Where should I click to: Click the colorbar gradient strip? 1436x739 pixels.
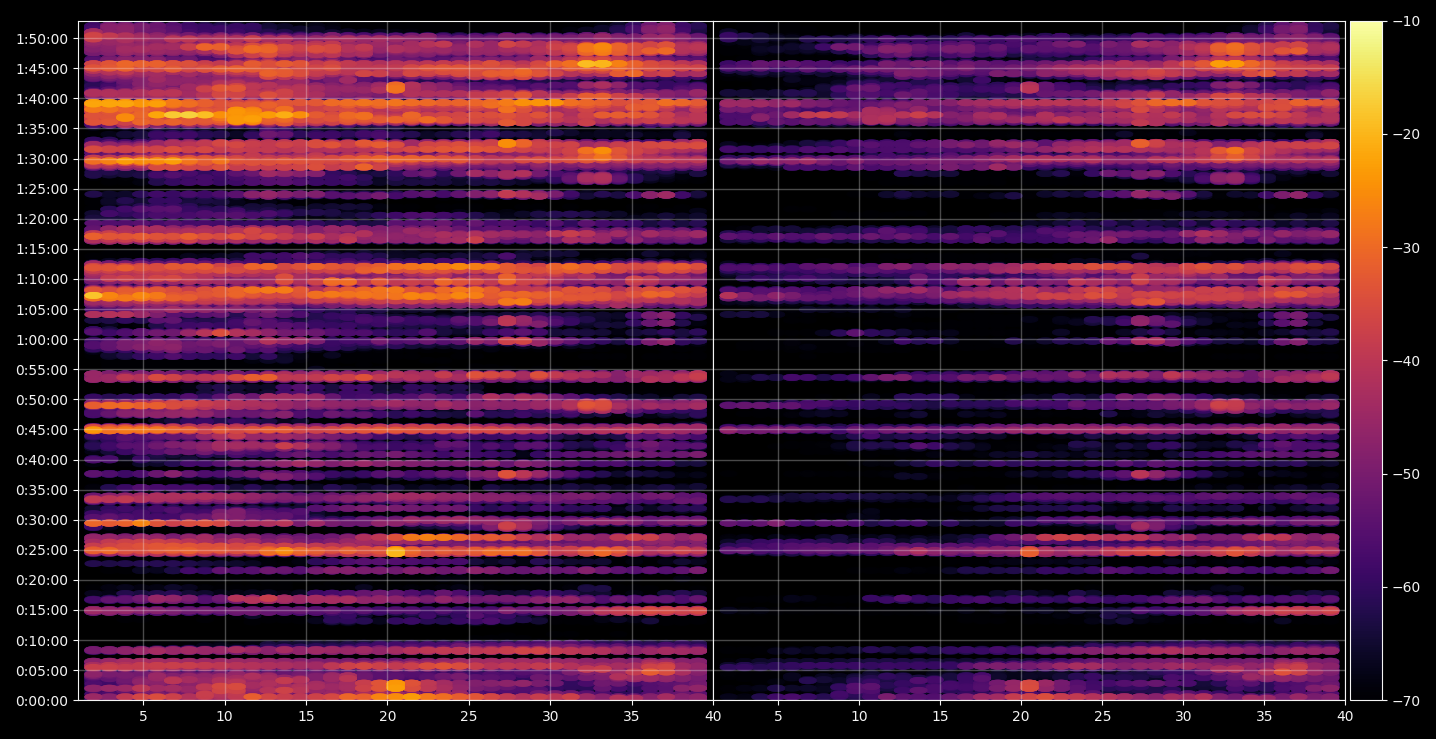tap(1366, 361)
